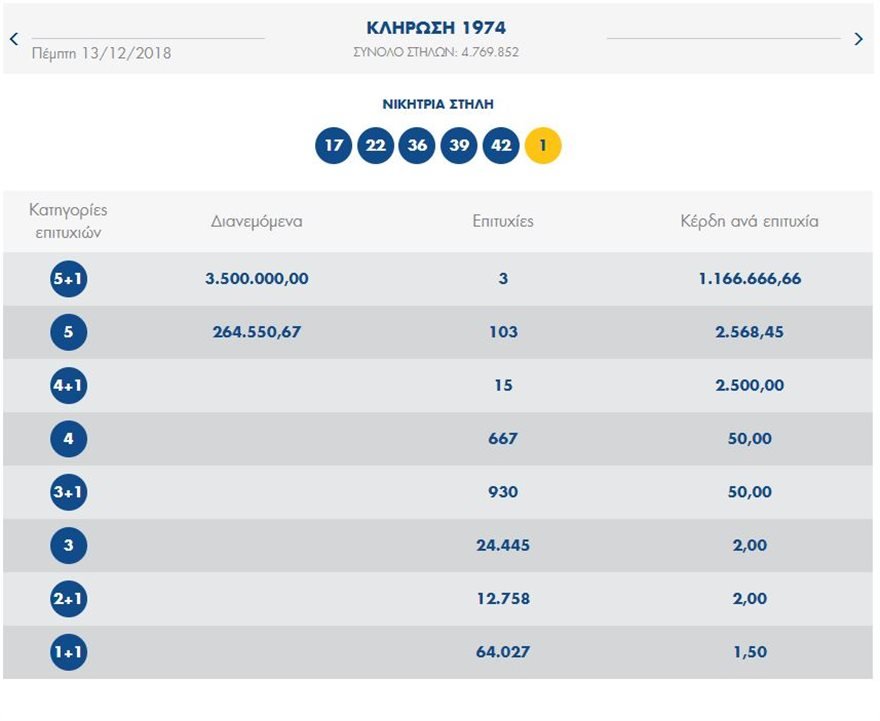Click the number 36 ball

point(417,145)
